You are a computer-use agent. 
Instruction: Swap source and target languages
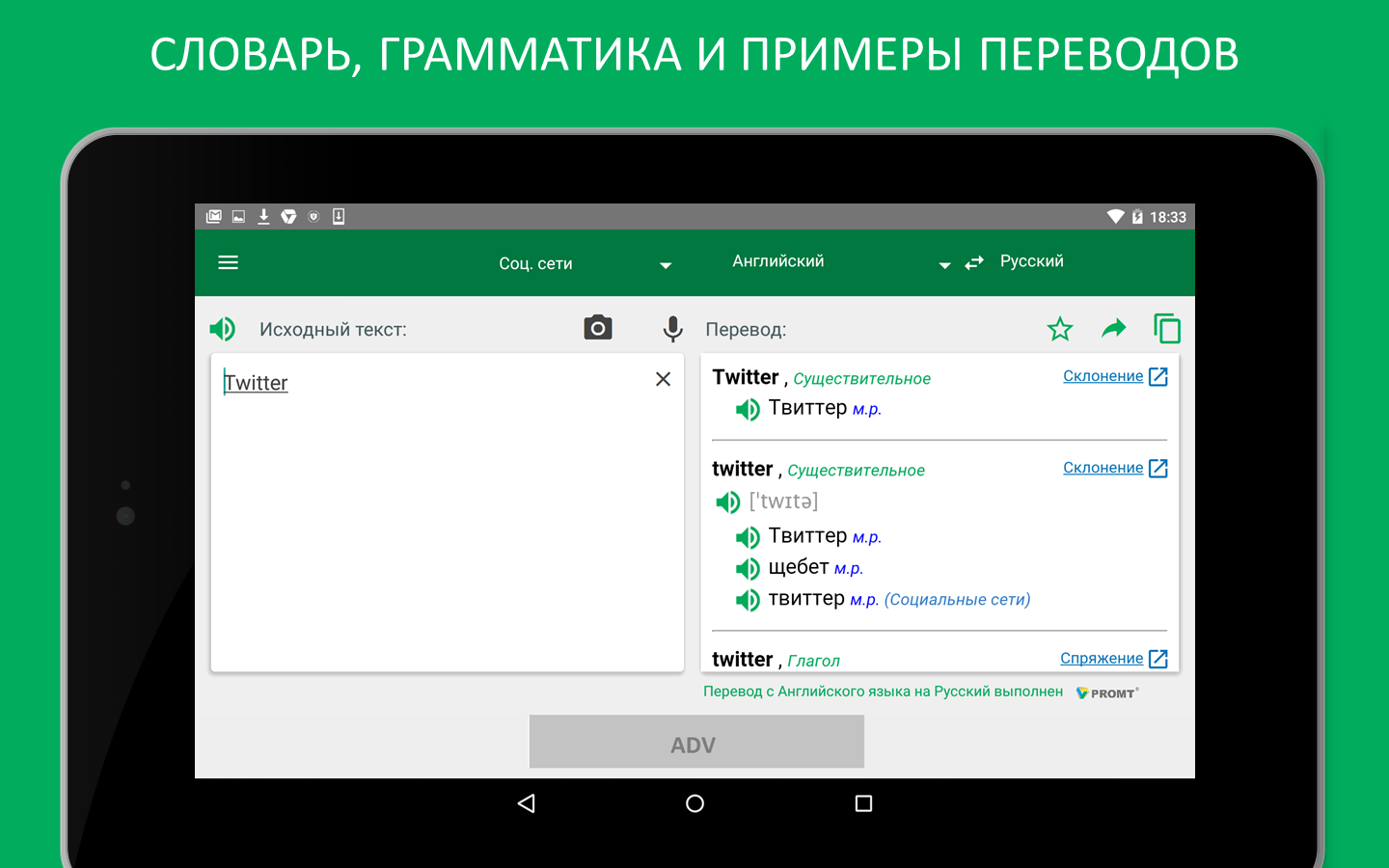point(974,262)
